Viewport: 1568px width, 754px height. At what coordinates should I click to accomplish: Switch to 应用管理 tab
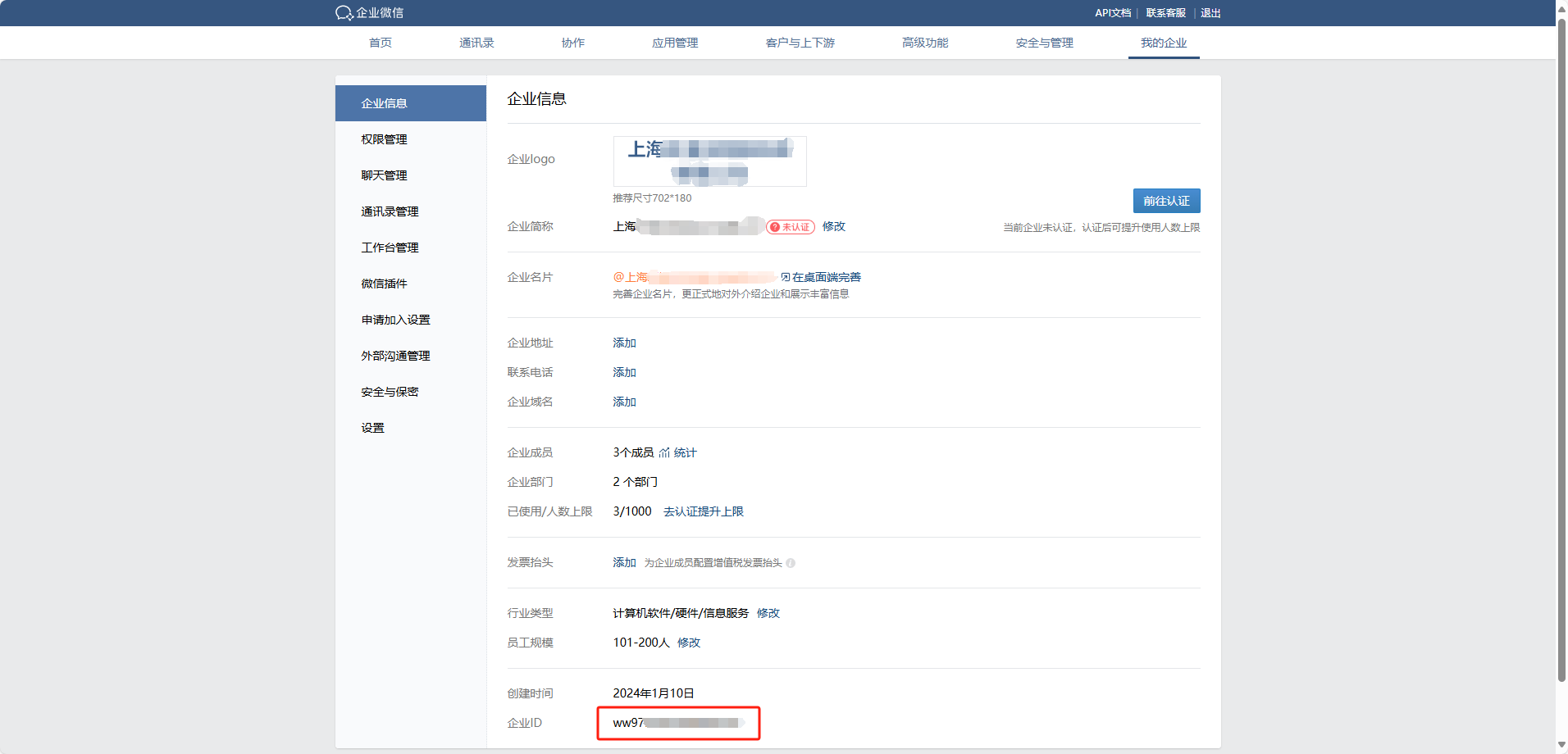click(675, 43)
